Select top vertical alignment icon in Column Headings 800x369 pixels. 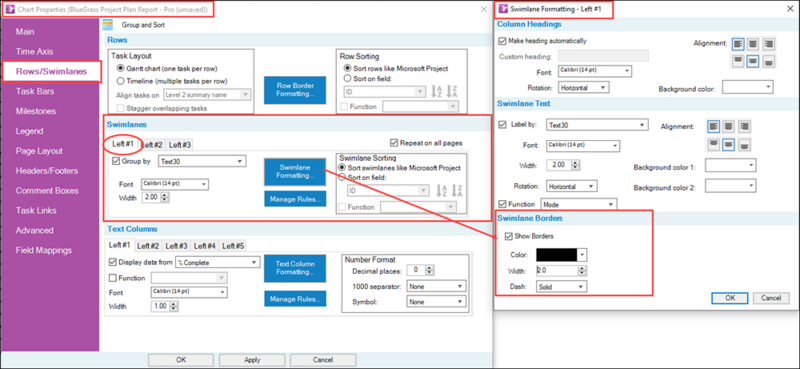click(x=738, y=61)
